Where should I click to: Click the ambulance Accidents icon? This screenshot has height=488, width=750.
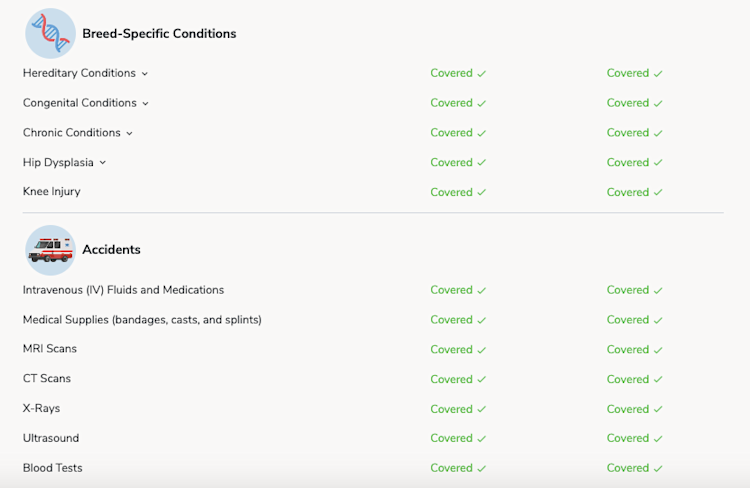pos(50,250)
